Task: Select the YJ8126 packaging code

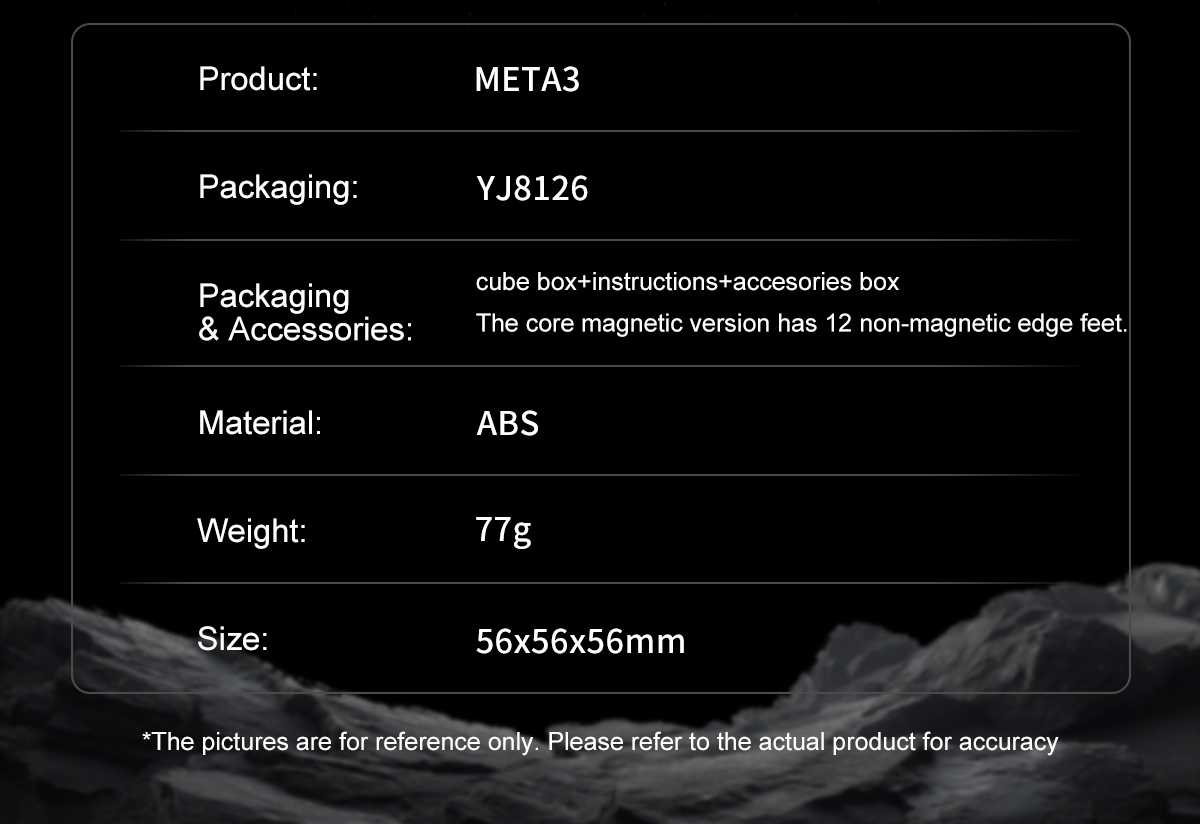Action: 532,188
